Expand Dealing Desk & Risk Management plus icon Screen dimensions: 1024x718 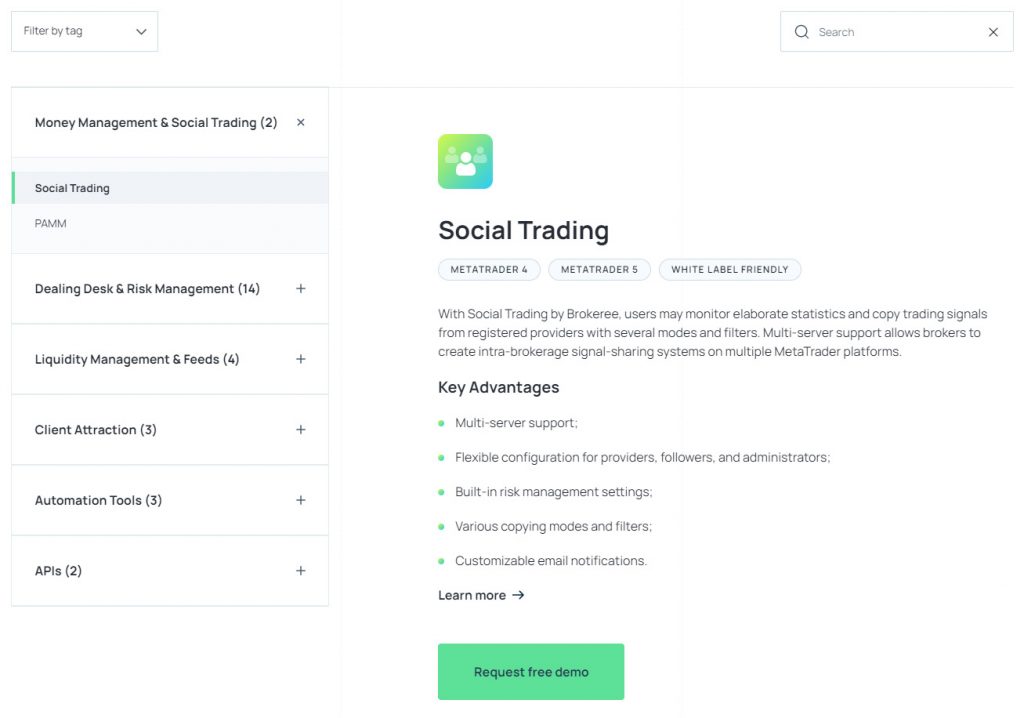(x=301, y=289)
